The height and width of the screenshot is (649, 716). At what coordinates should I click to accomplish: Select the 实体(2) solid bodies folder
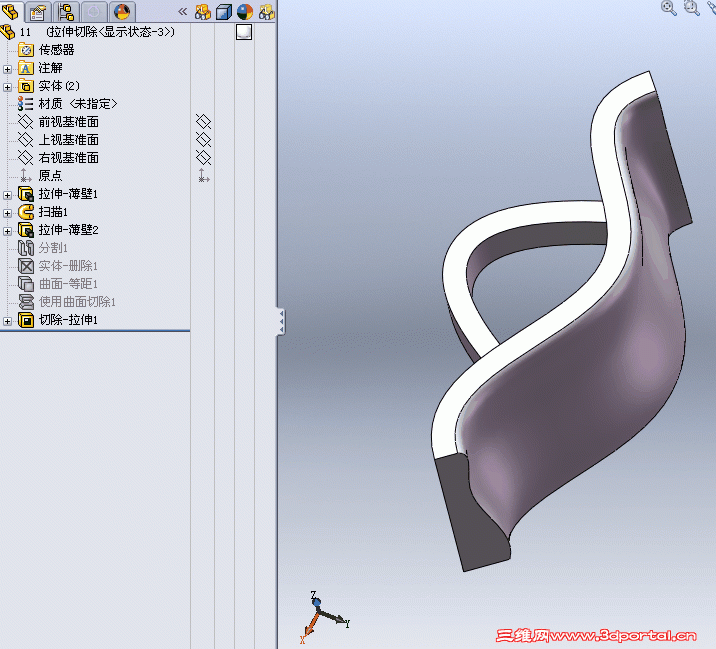[x=49, y=86]
